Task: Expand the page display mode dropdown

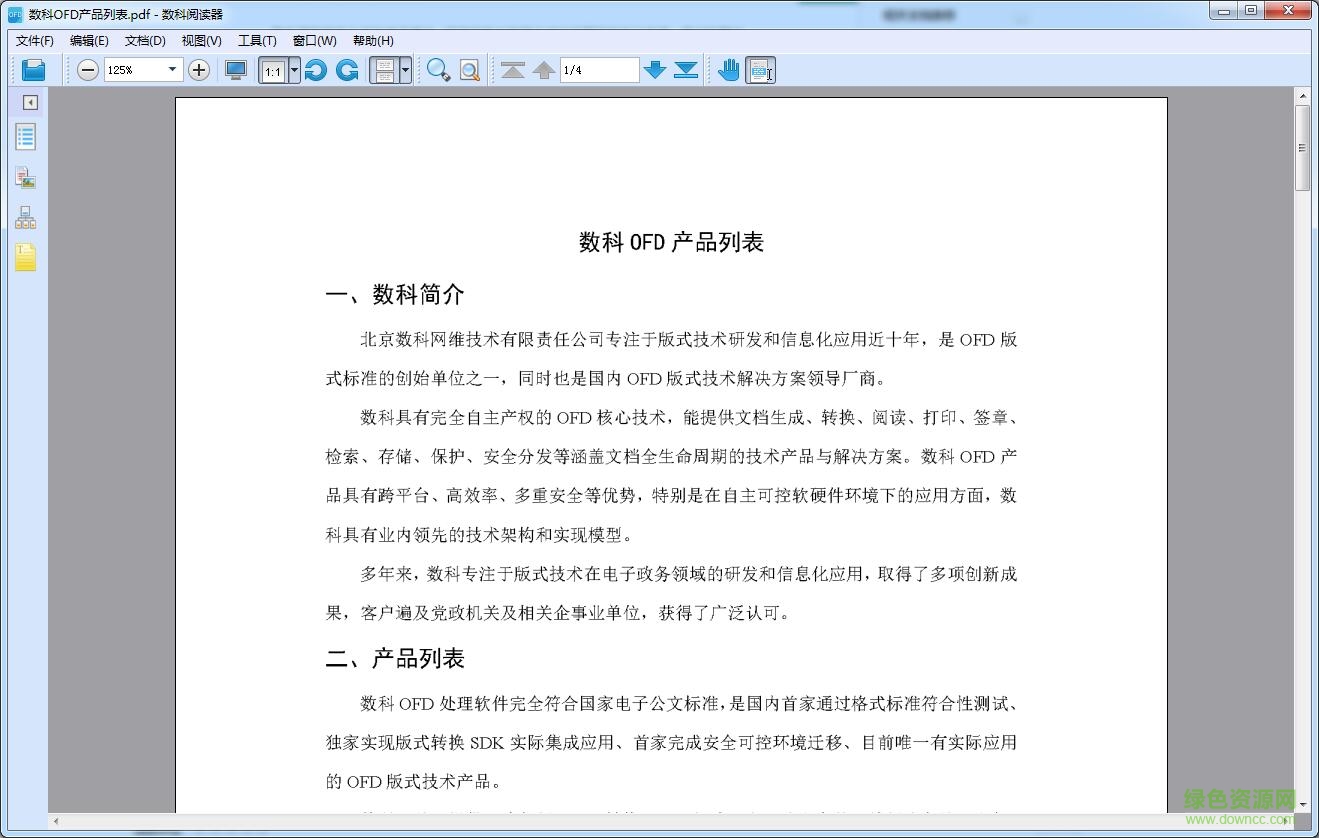Action: click(403, 69)
